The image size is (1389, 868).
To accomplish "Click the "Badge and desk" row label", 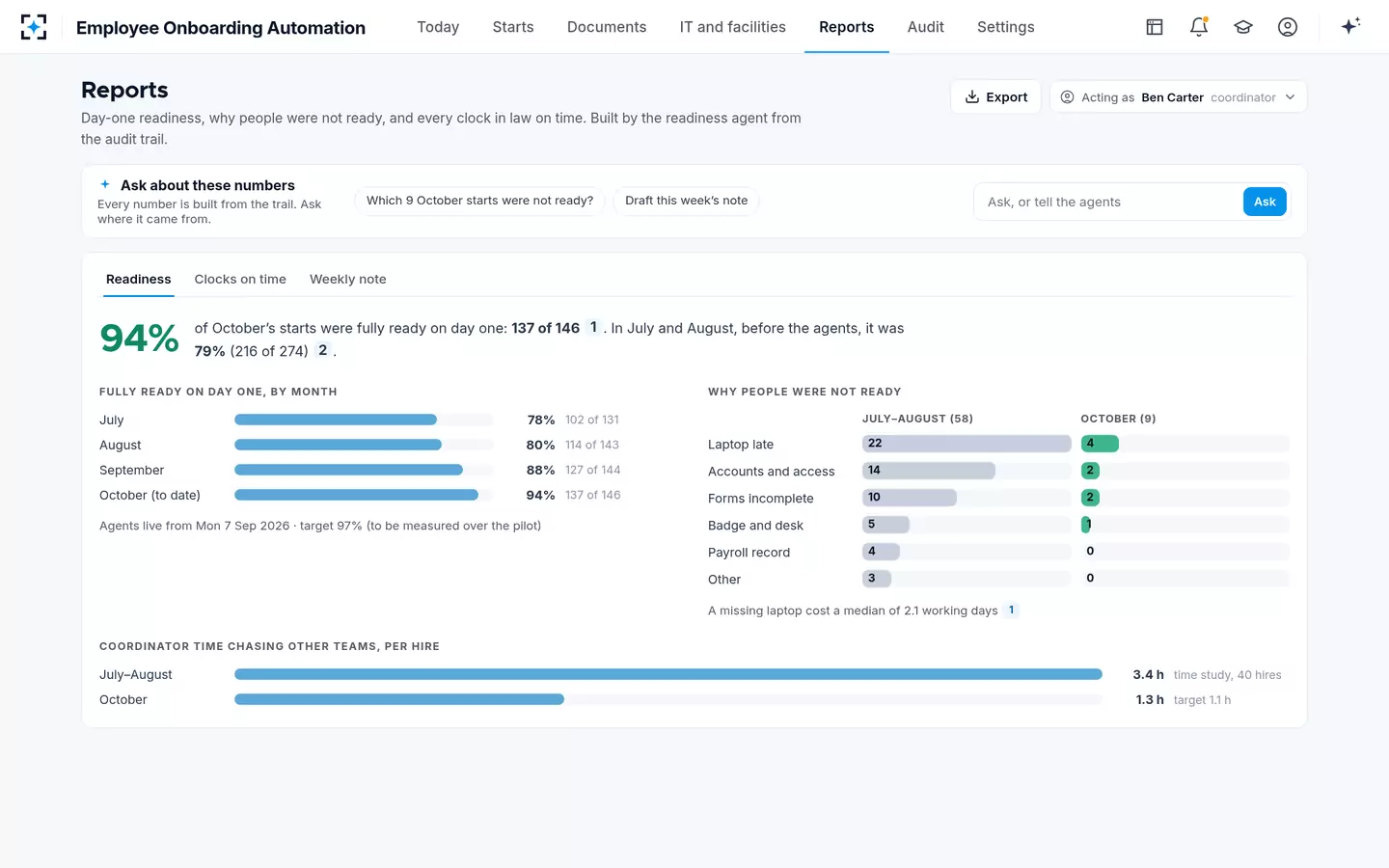I will (756, 526).
